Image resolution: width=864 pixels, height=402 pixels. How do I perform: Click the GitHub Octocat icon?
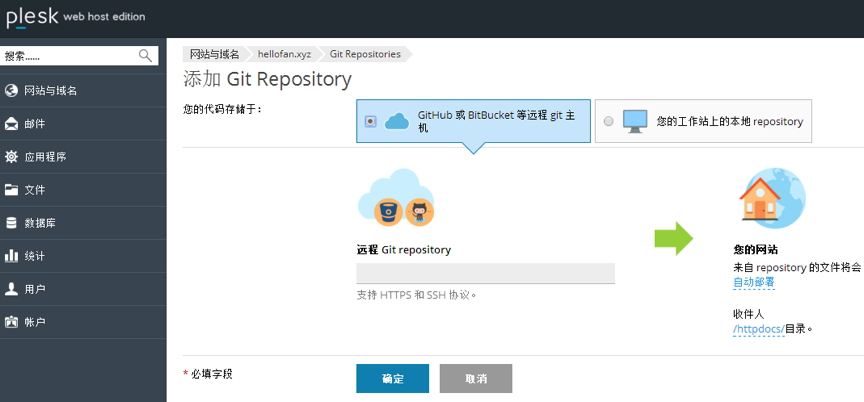(419, 213)
